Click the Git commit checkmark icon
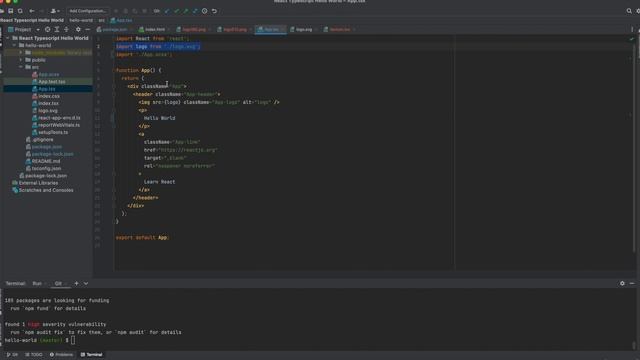The height and width of the screenshot is (360, 640). 176,11
